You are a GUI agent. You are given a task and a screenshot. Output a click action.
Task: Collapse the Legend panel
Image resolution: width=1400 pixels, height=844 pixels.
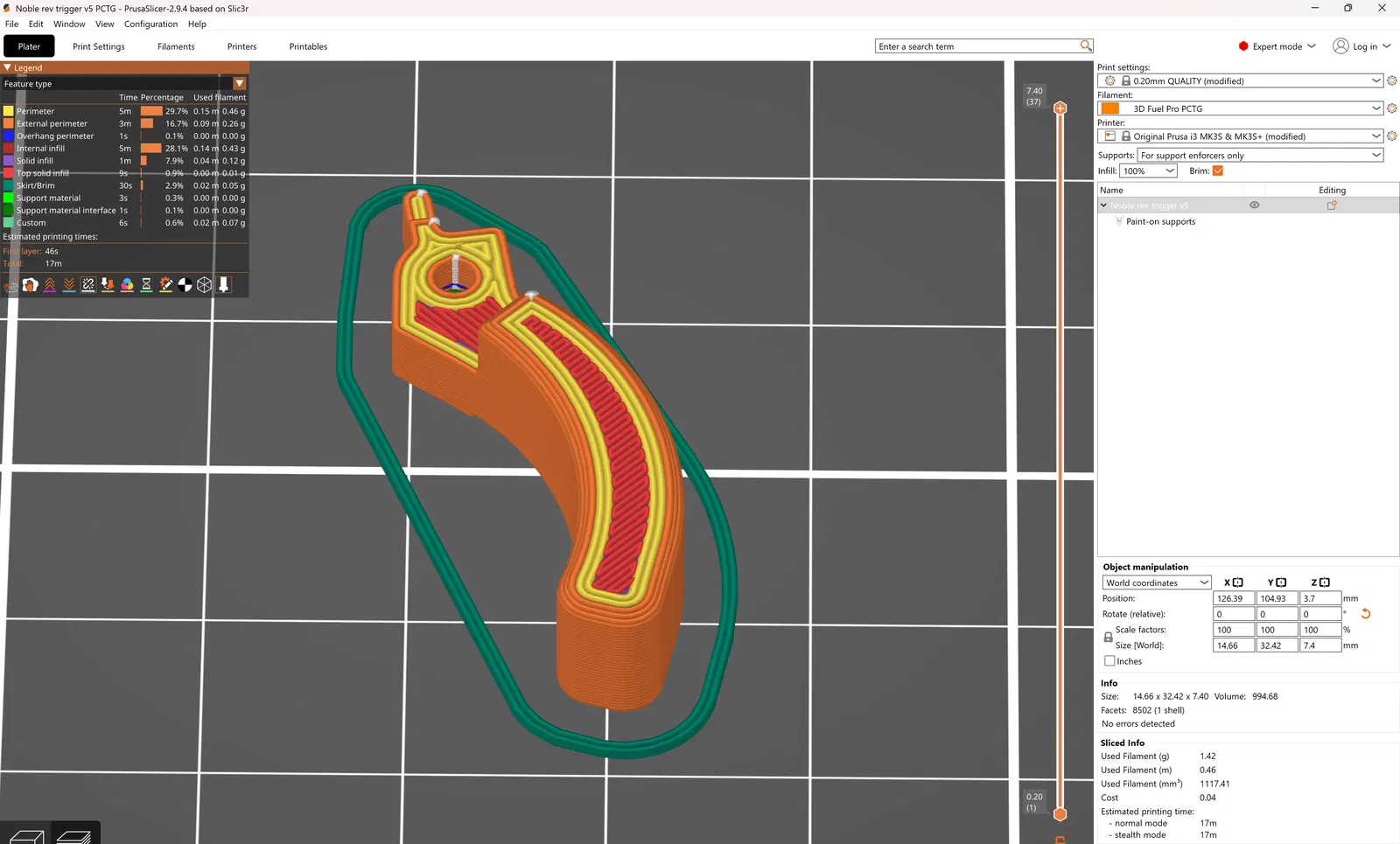pyautogui.click(x=7, y=67)
